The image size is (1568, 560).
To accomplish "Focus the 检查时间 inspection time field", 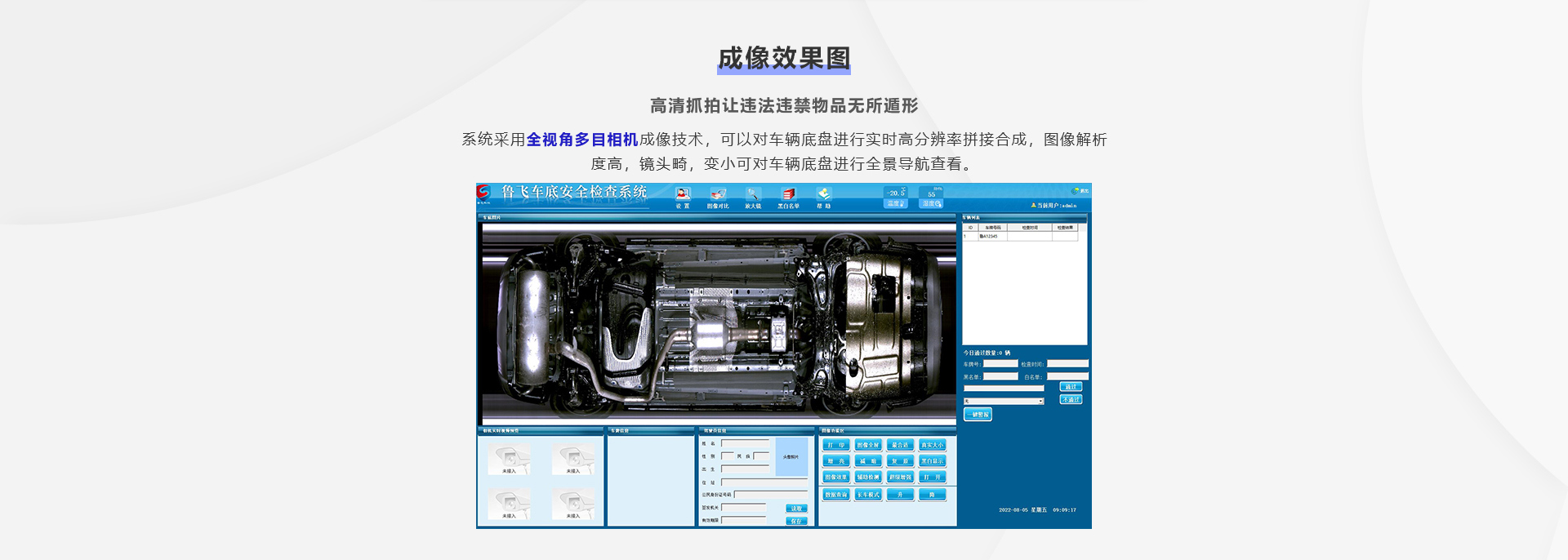I will 1067,364.
